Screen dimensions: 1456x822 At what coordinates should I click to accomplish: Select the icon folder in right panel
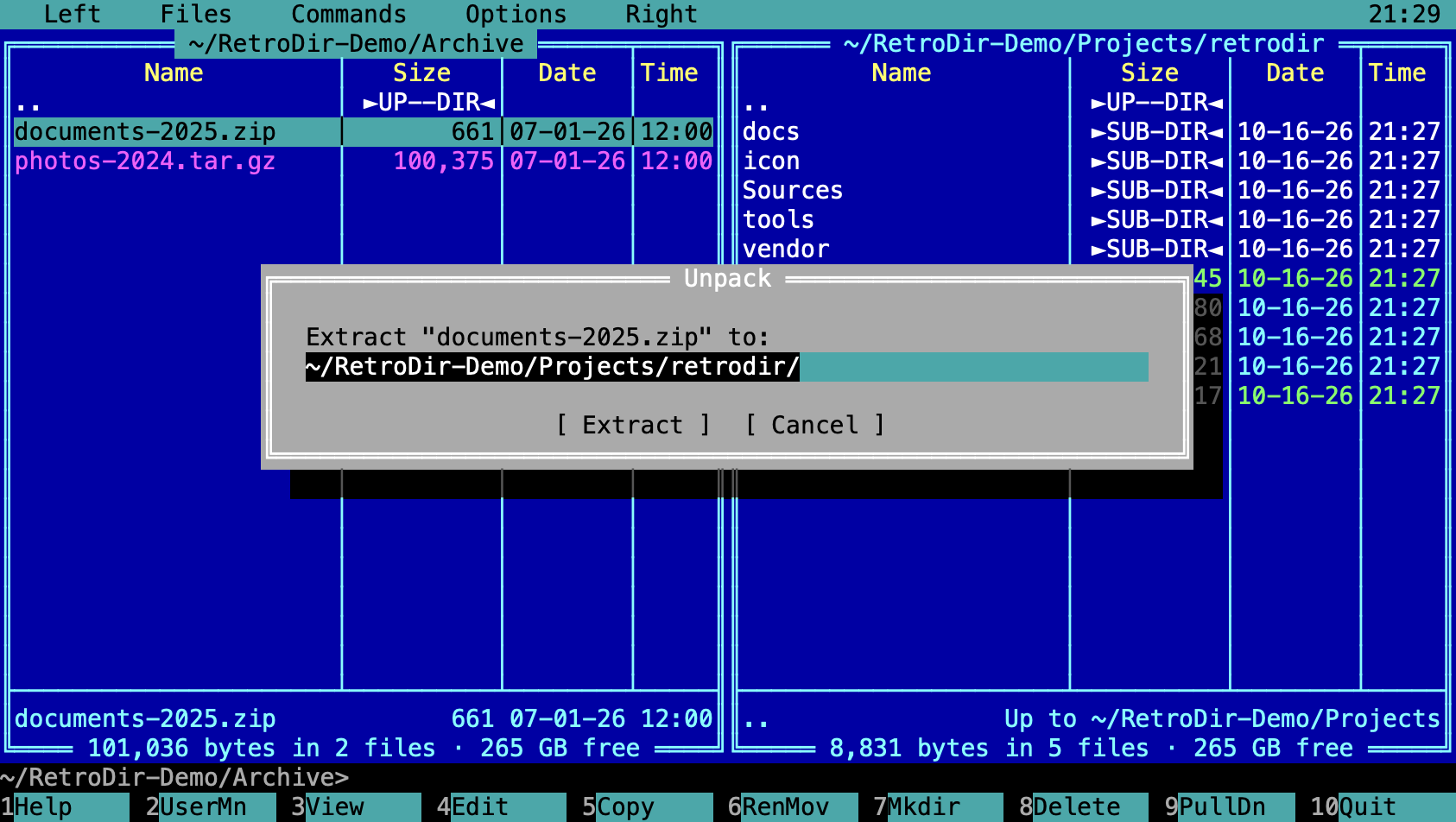[x=1092, y=161]
